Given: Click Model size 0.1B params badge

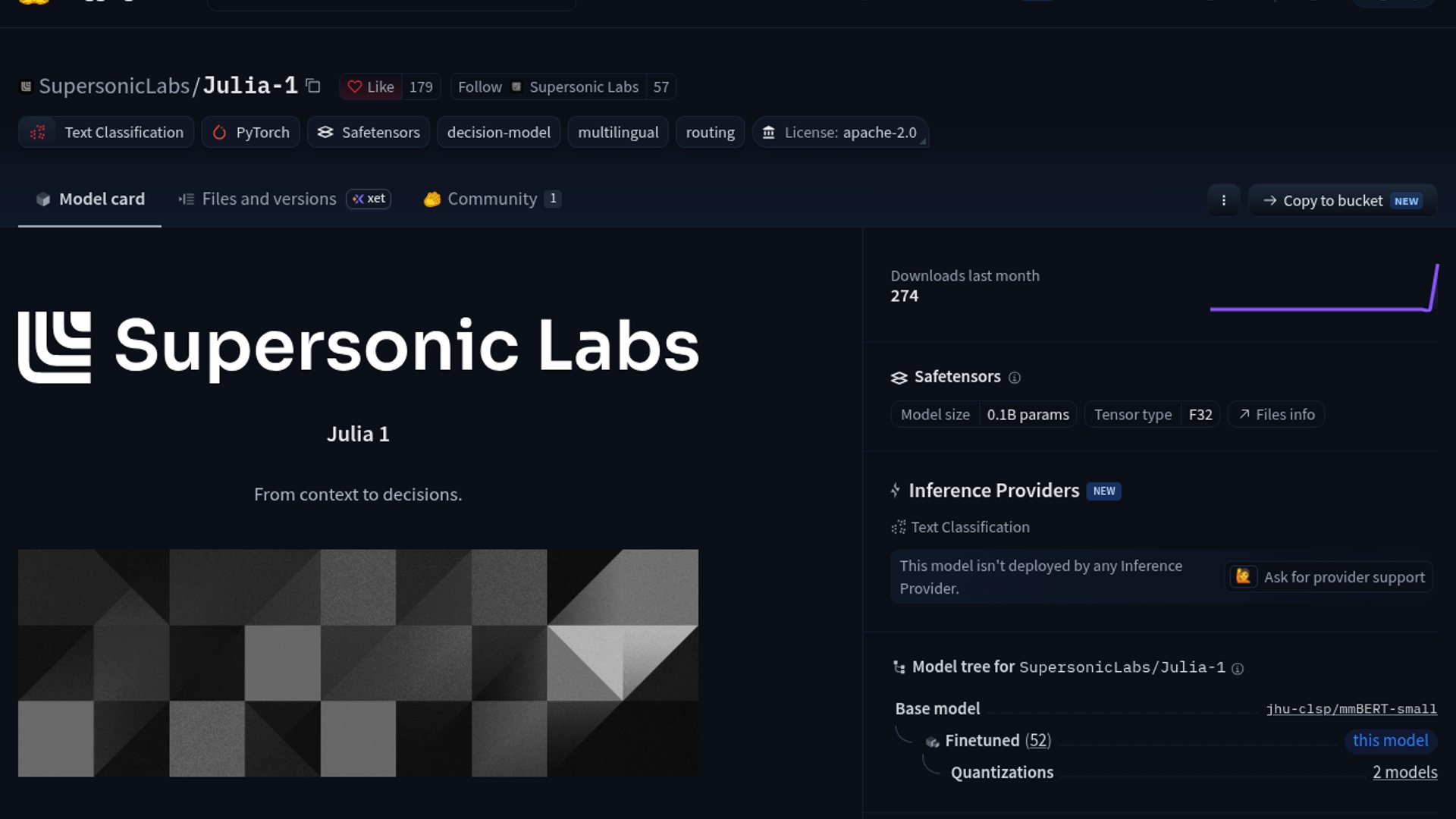Looking at the screenshot, I should (984, 414).
